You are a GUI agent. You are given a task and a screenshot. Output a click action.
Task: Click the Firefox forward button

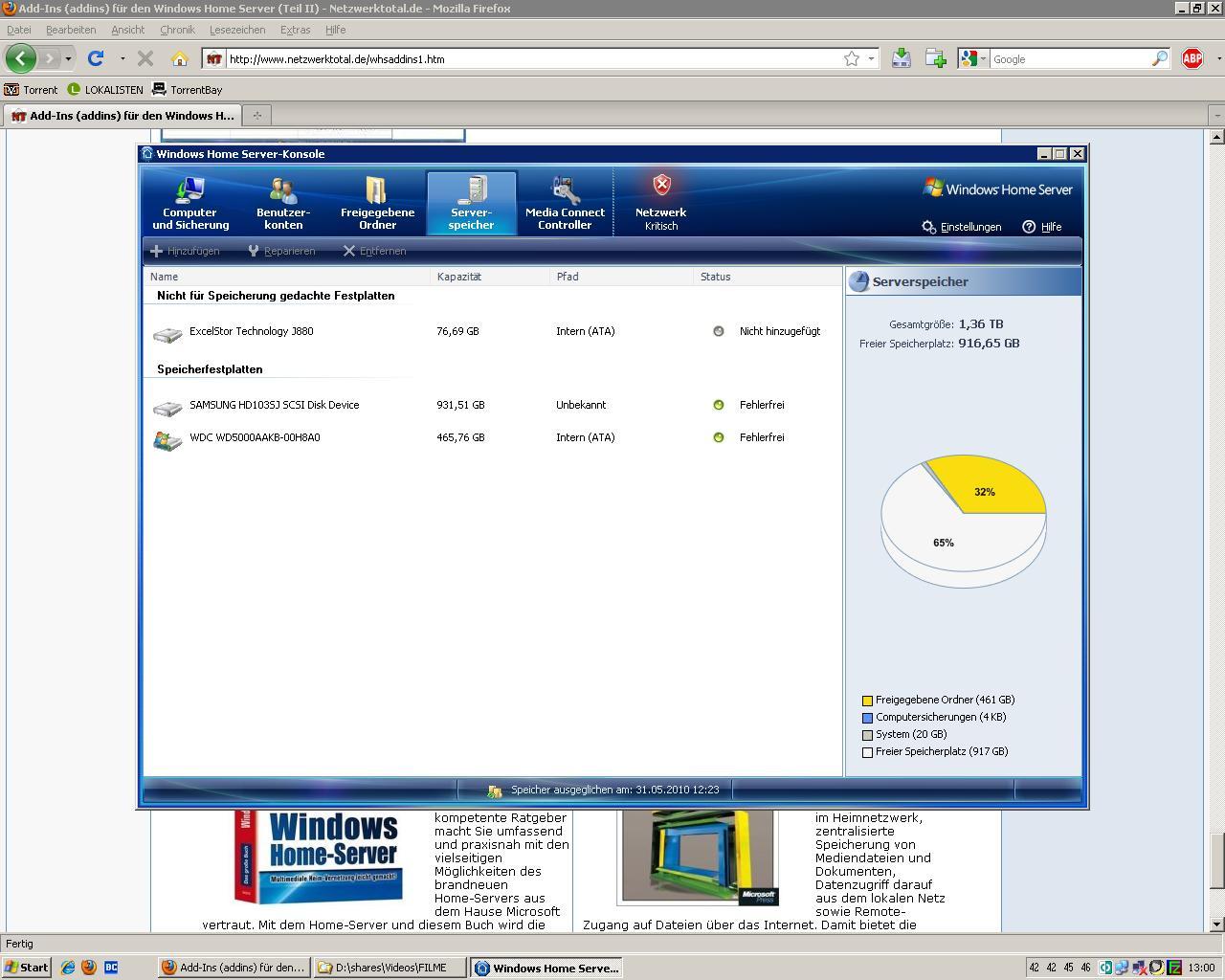pyautogui.click(x=50, y=59)
